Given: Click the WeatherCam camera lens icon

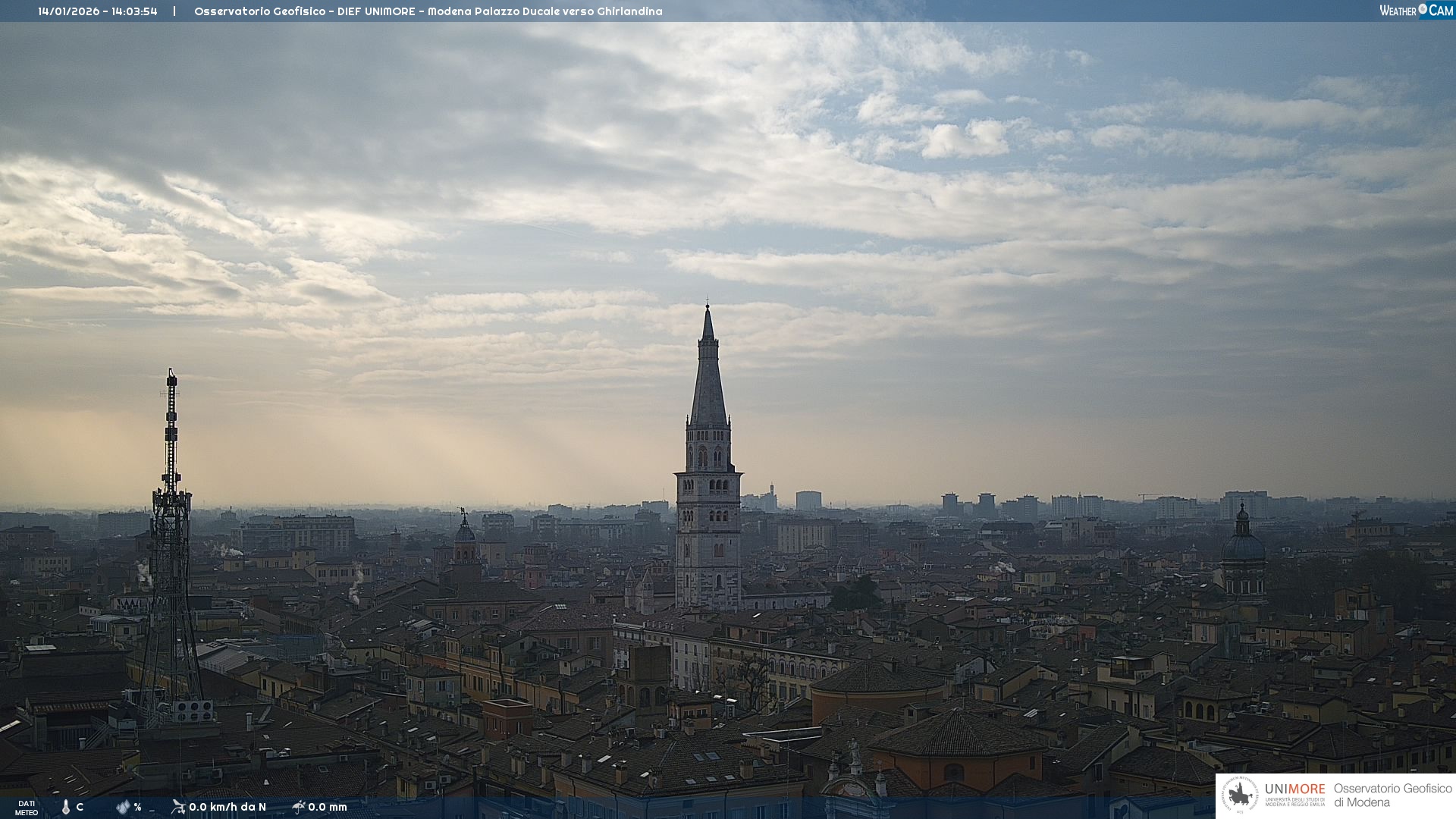Looking at the screenshot, I should tap(1422, 9).
